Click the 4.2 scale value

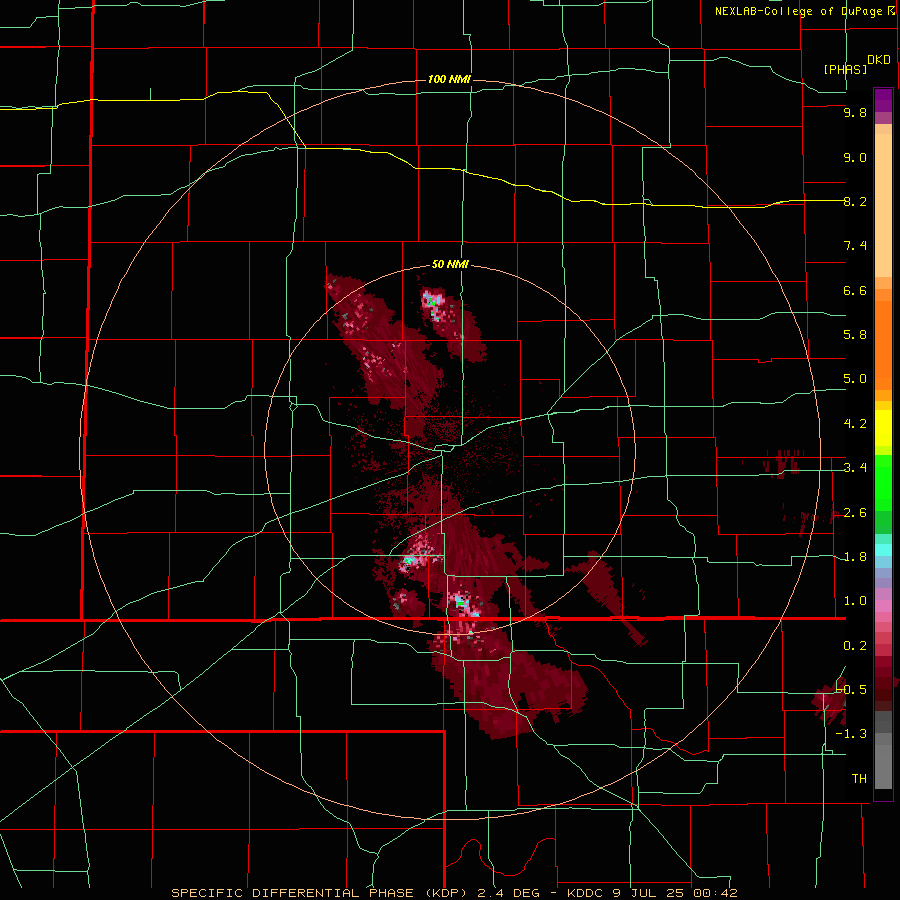point(855,424)
